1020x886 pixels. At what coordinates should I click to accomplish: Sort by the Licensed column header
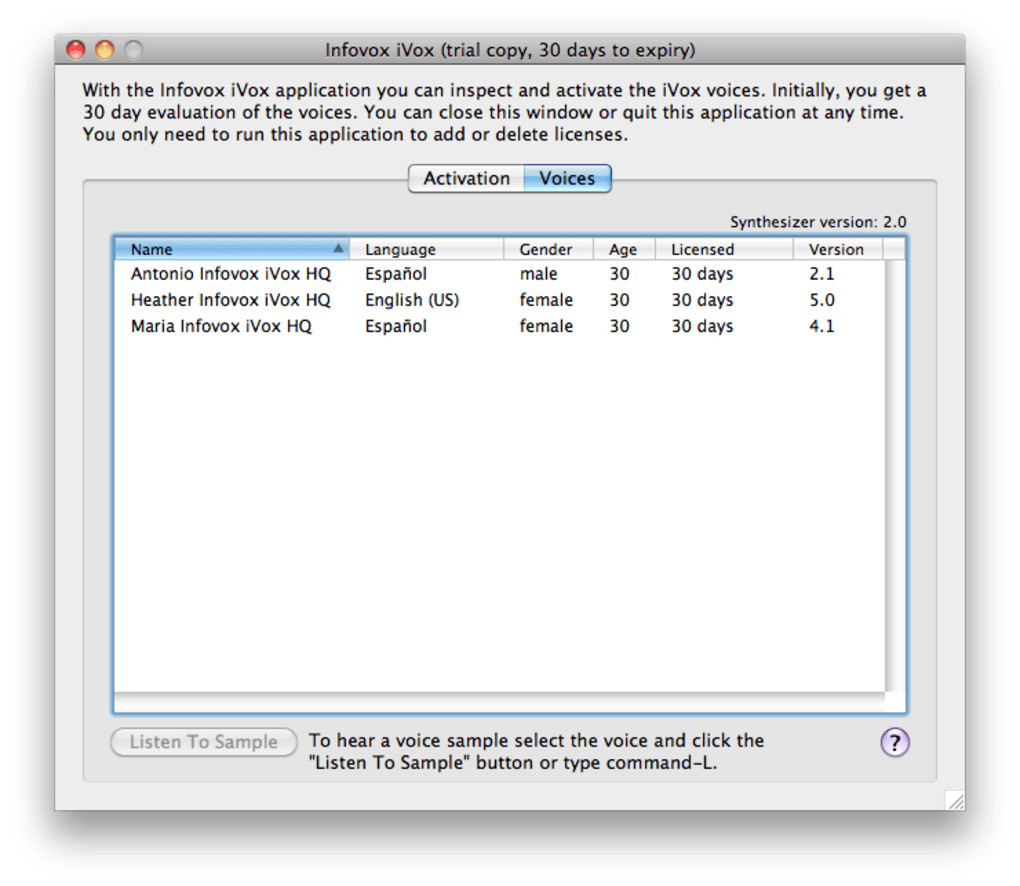click(724, 249)
